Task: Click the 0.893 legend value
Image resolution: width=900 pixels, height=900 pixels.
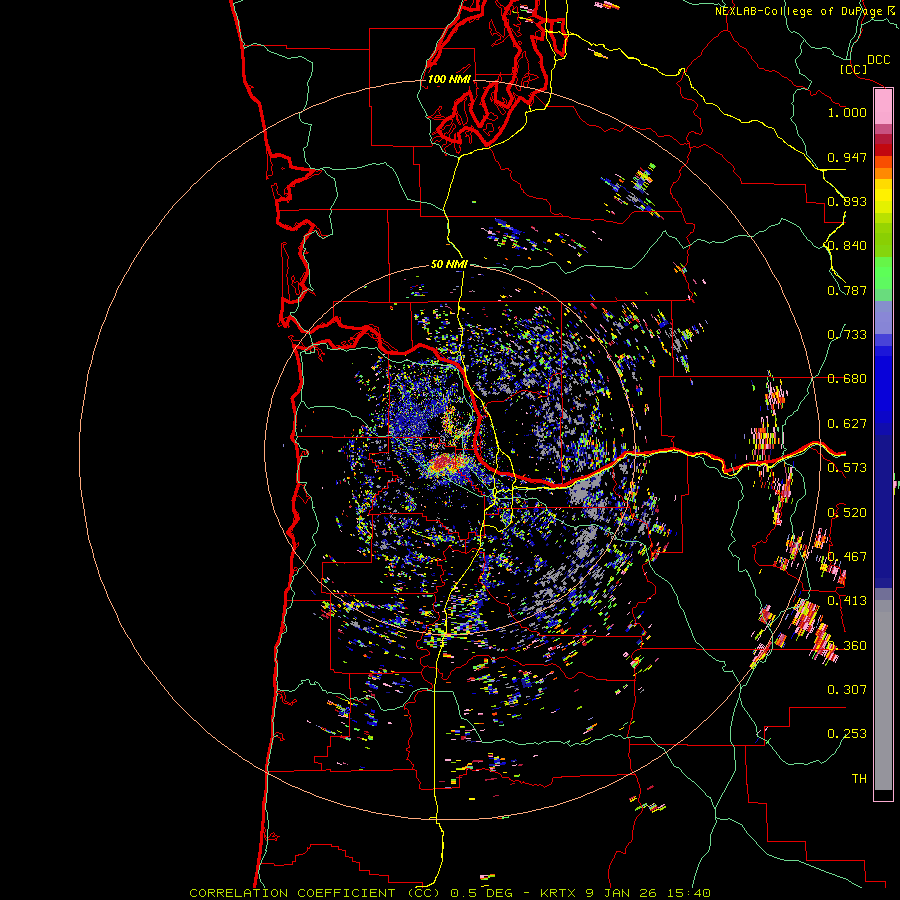Action: (x=847, y=201)
